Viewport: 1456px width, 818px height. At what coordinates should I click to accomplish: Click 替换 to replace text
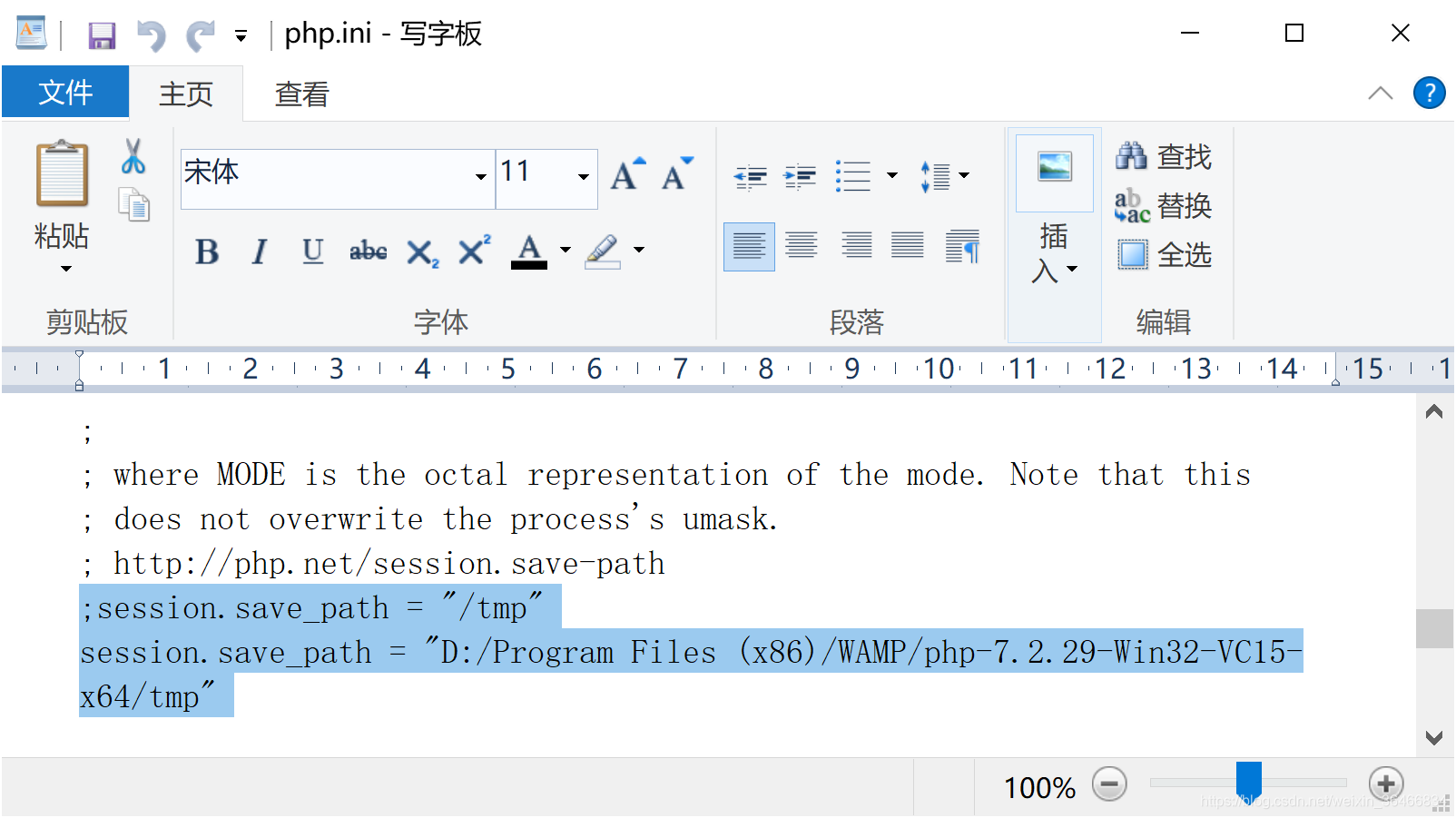tap(1164, 206)
